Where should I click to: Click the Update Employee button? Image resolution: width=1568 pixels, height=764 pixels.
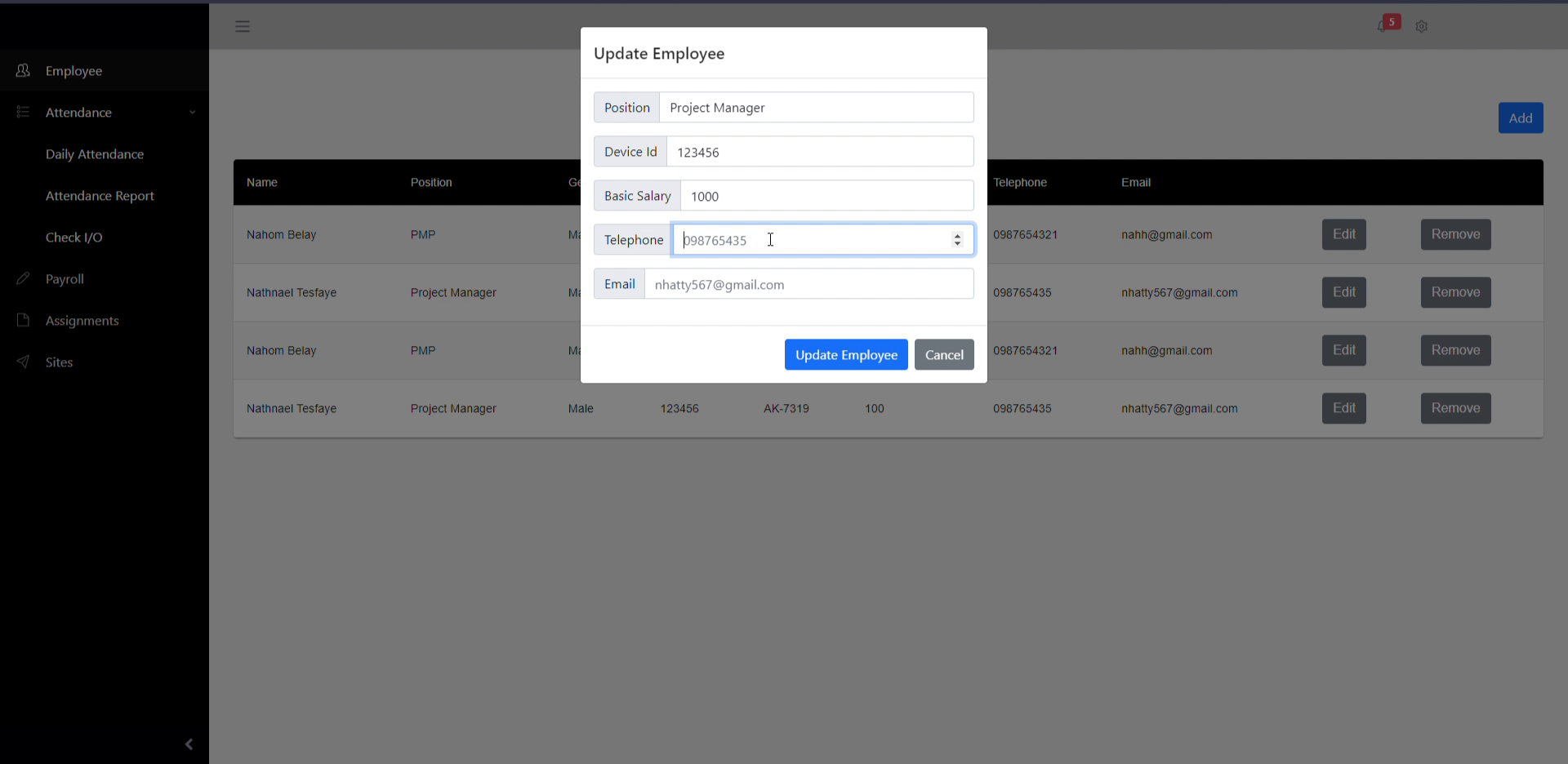845,354
